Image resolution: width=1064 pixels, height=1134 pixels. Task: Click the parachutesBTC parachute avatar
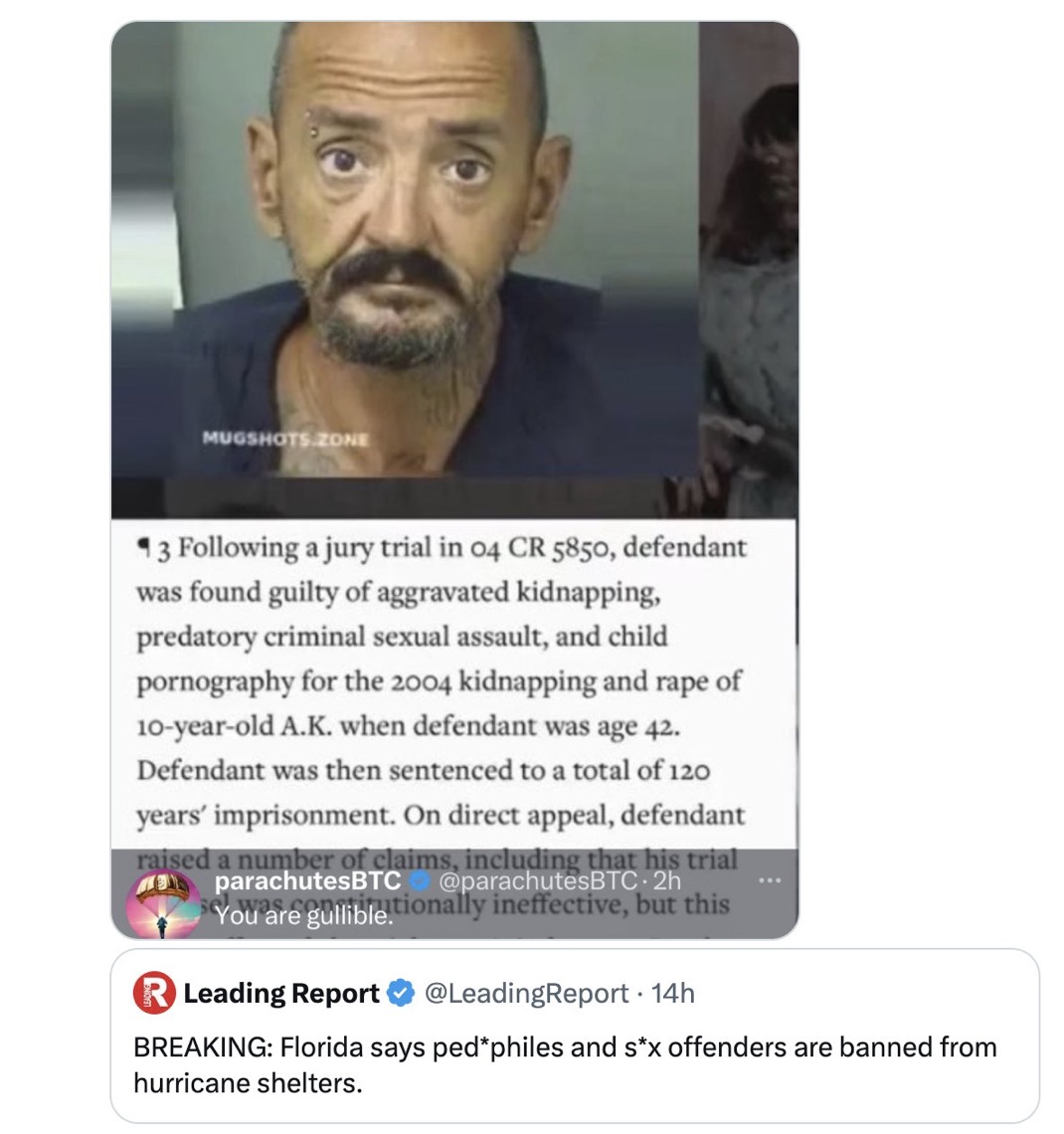tap(163, 904)
